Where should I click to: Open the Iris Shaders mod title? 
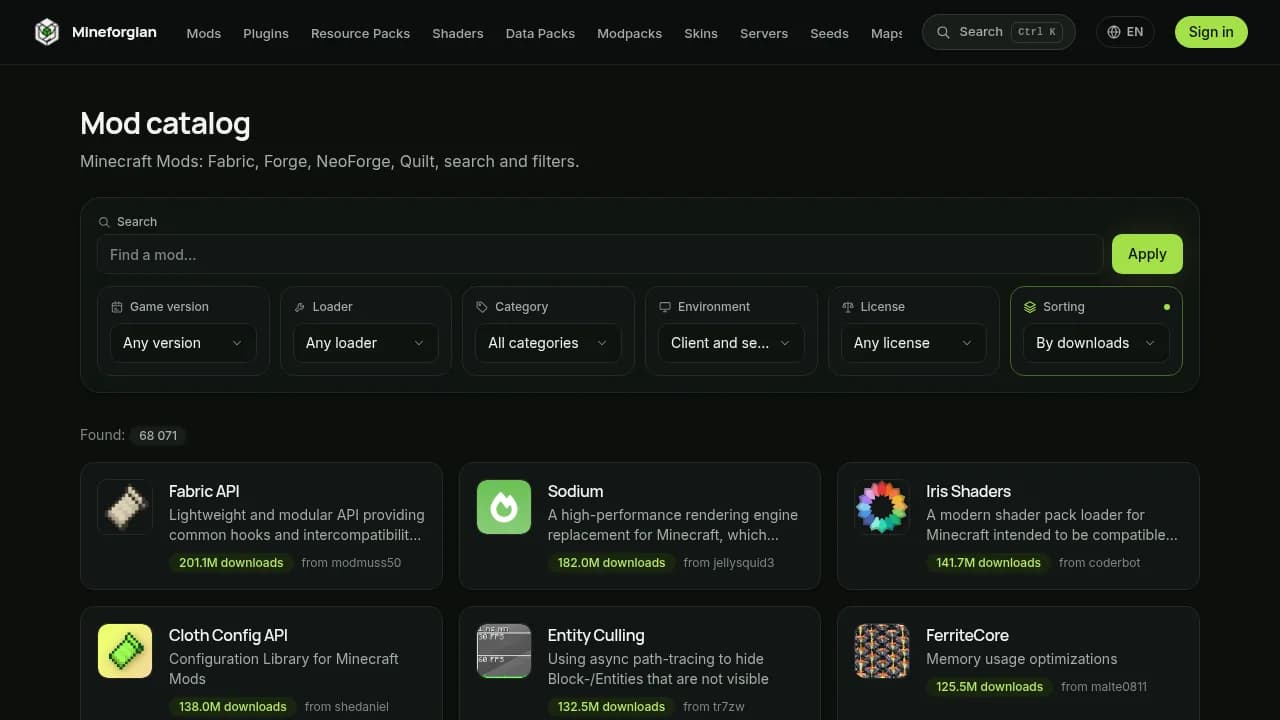pos(968,491)
